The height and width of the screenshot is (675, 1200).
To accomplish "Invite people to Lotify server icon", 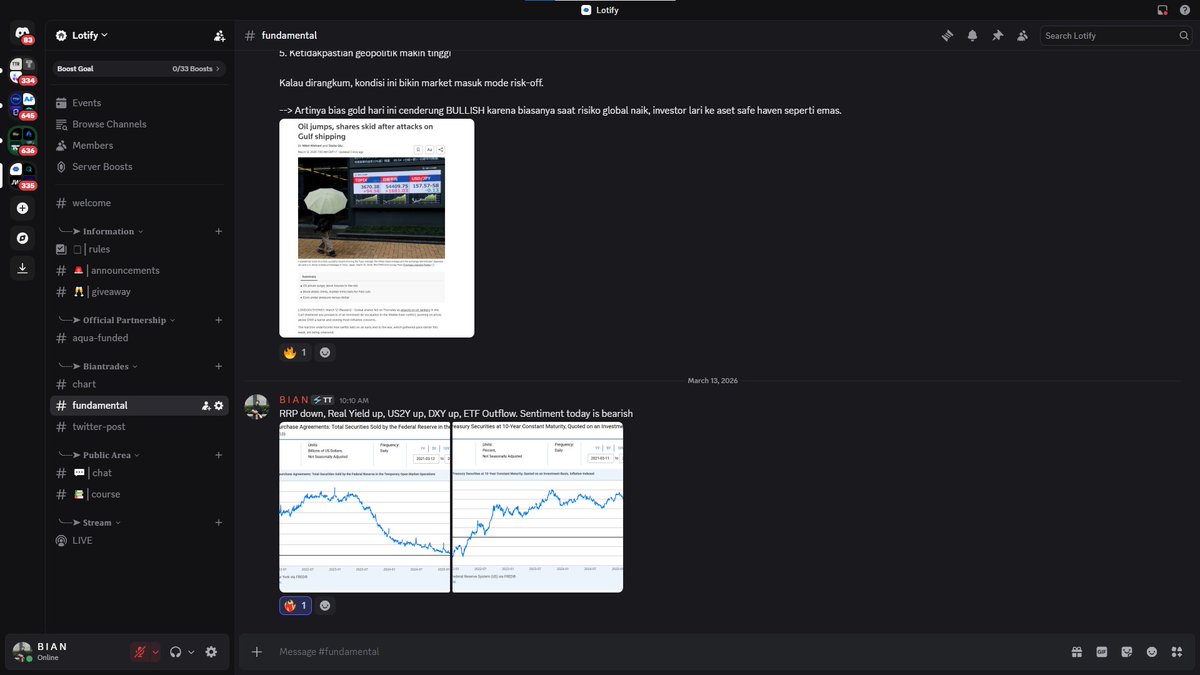I will point(219,35).
